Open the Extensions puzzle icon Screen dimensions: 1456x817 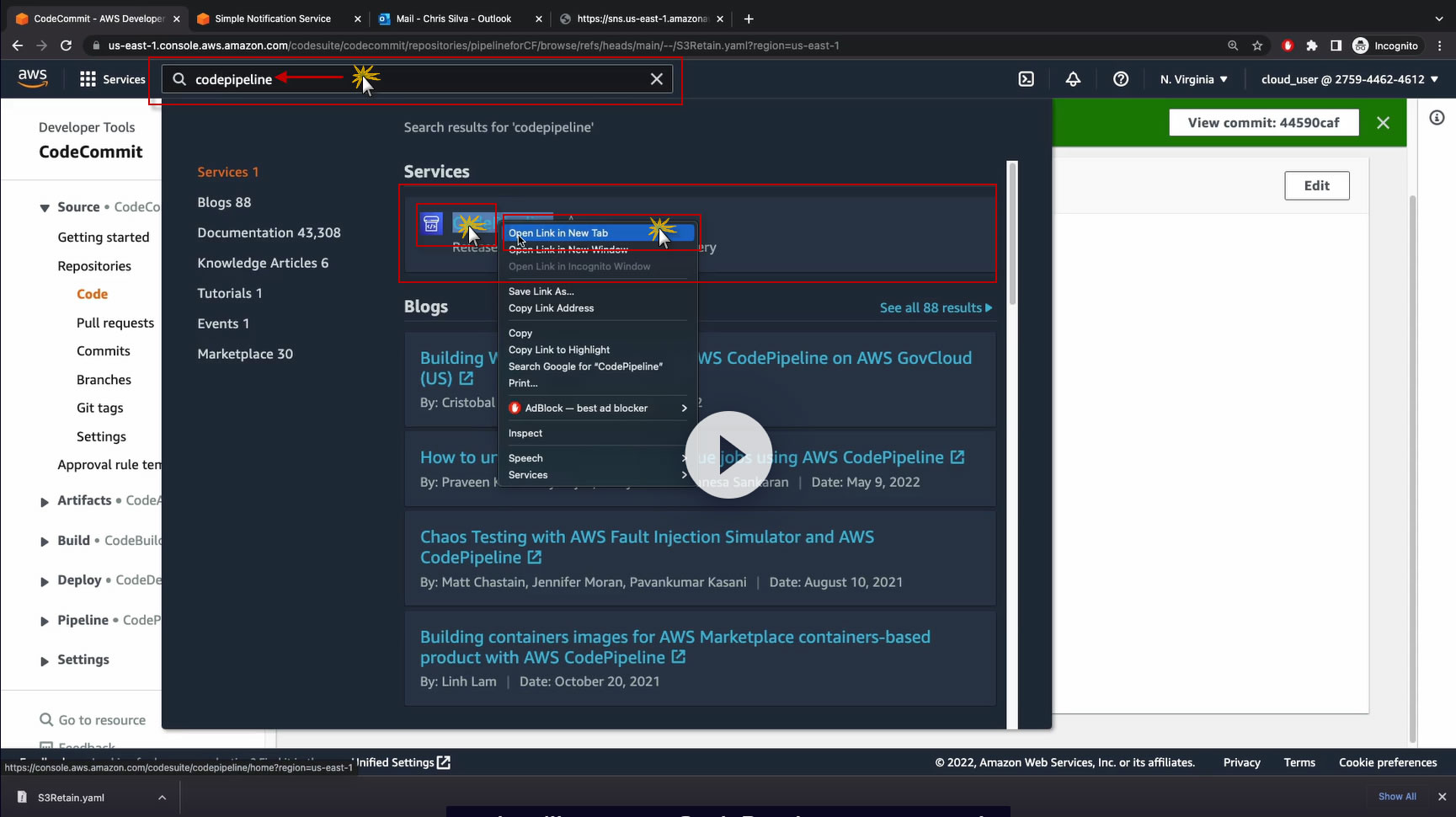pos(1311,45)
